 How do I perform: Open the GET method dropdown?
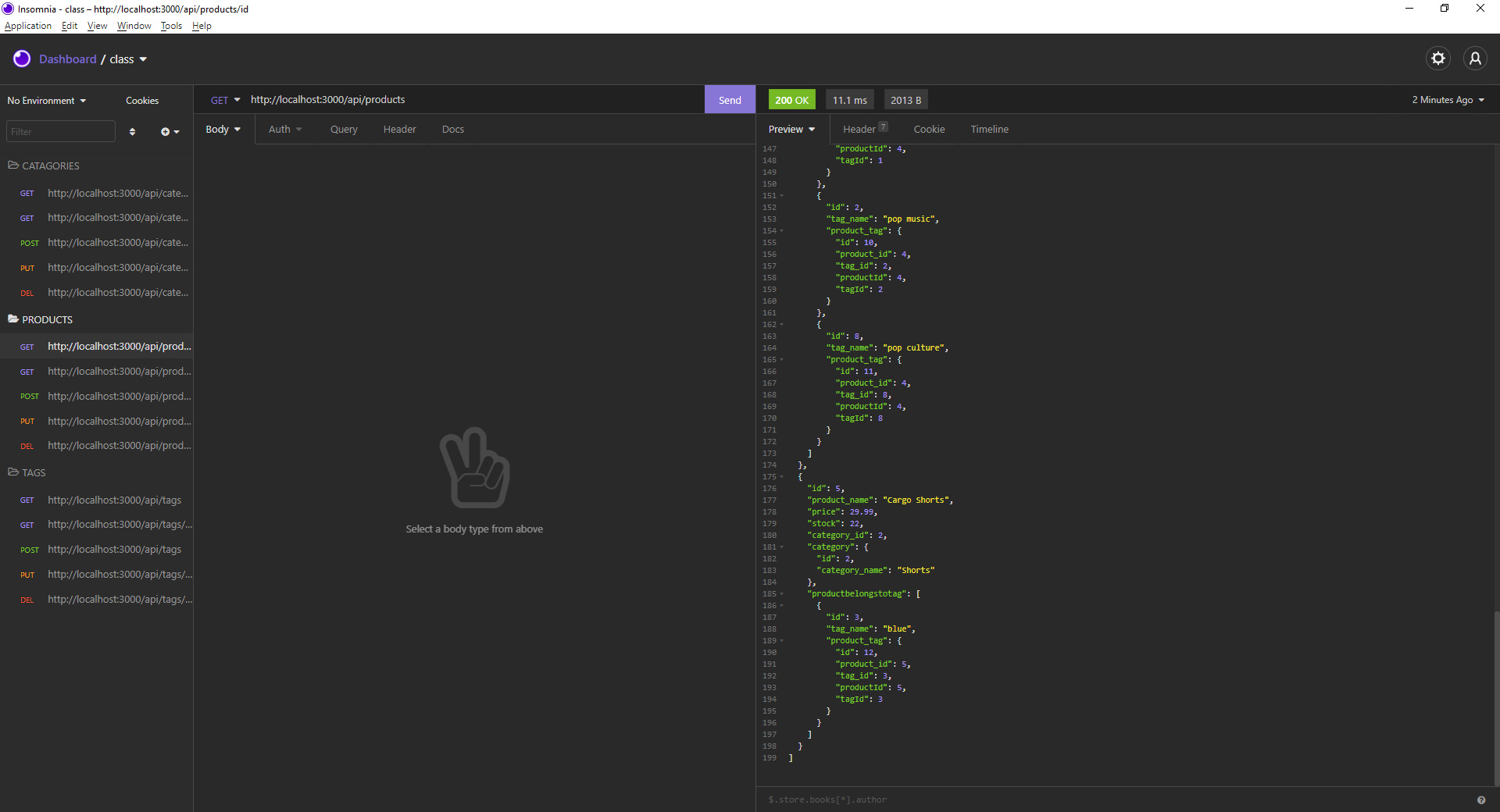click(x=225, y=100)
